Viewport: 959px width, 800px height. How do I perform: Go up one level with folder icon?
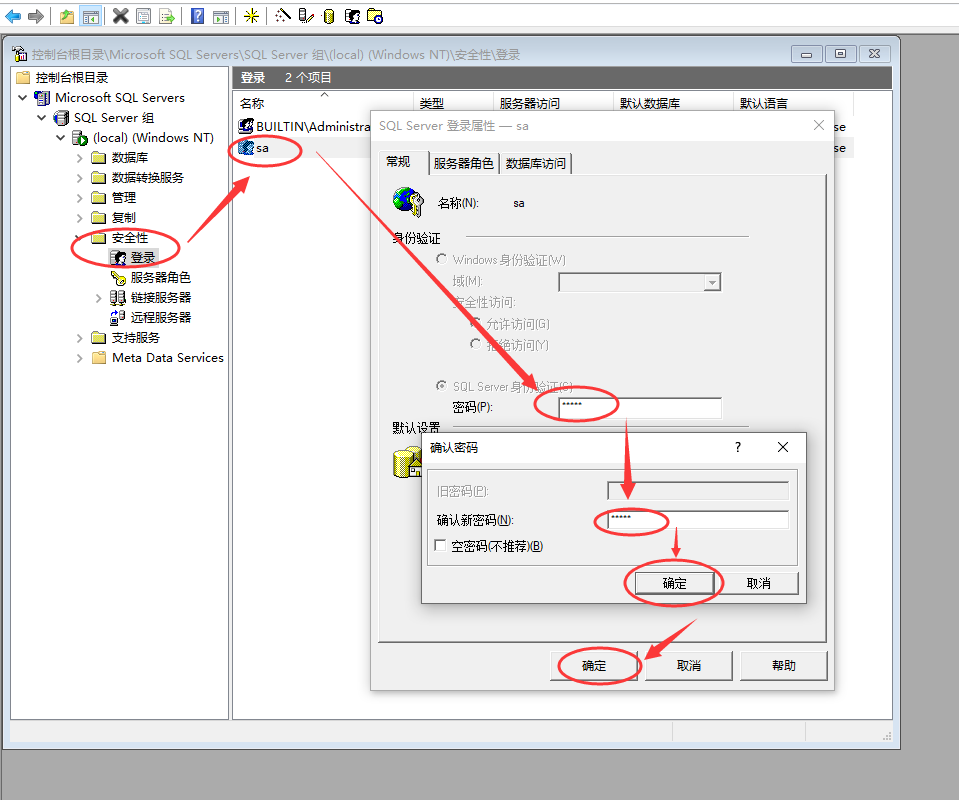[67, 17]
